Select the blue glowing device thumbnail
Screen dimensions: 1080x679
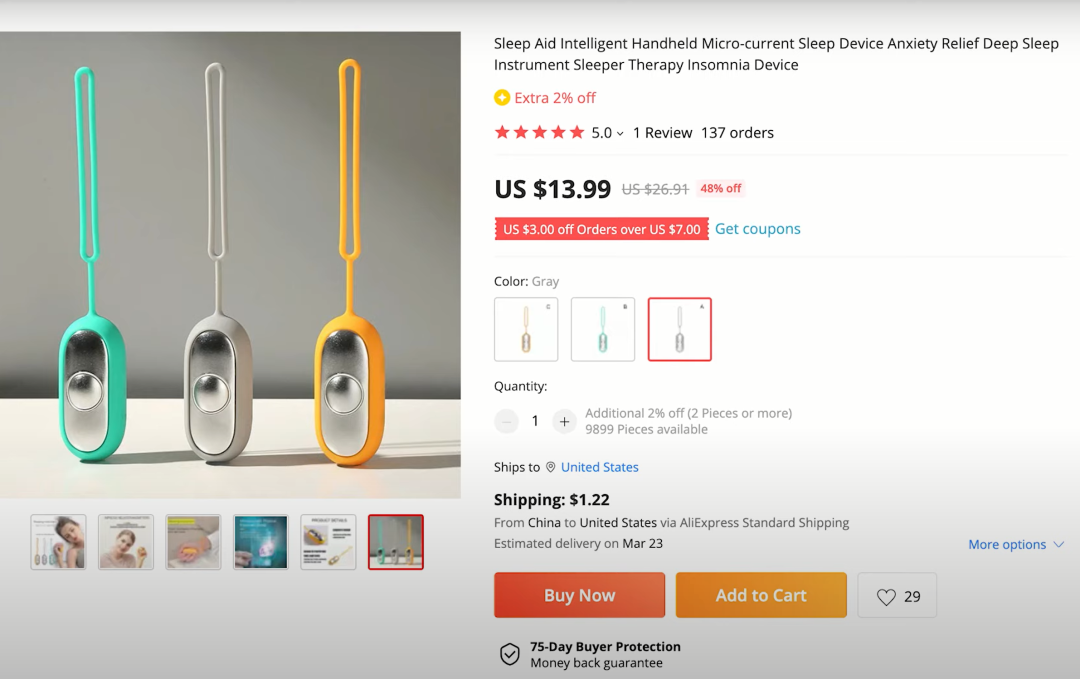coord(261,542)
